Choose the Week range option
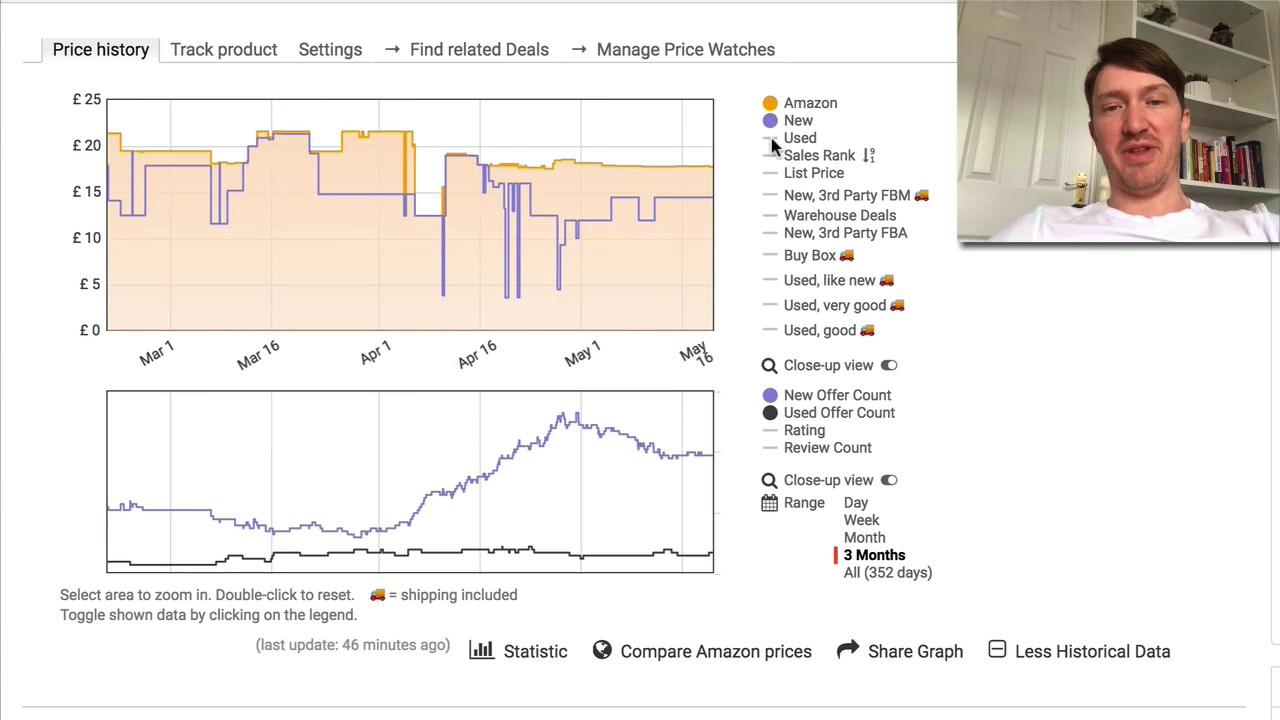 click(861, 520)
